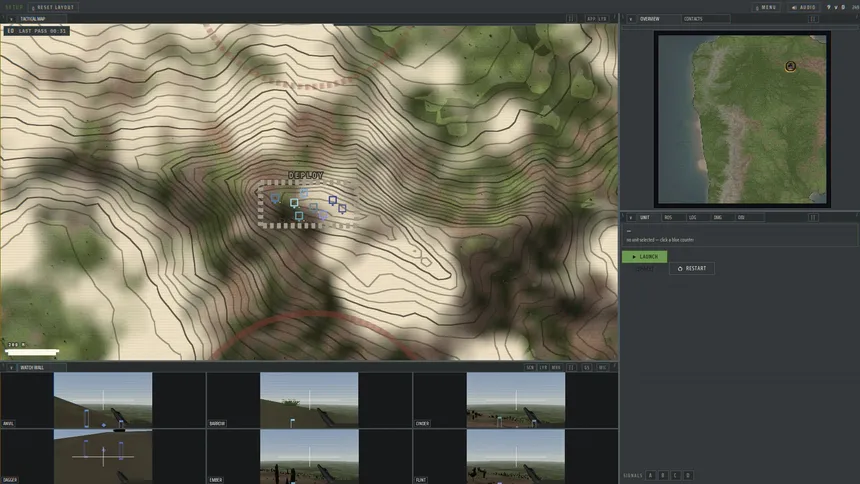Collapse the Overview panel chevron
The width and height of the screenshot is (860, 484).
(x=631, y=19)
